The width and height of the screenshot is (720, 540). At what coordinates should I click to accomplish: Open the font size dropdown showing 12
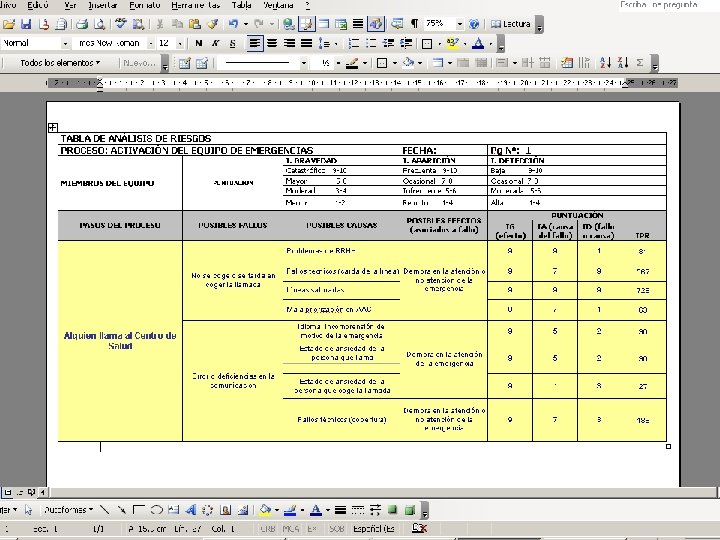click(180, 44)
